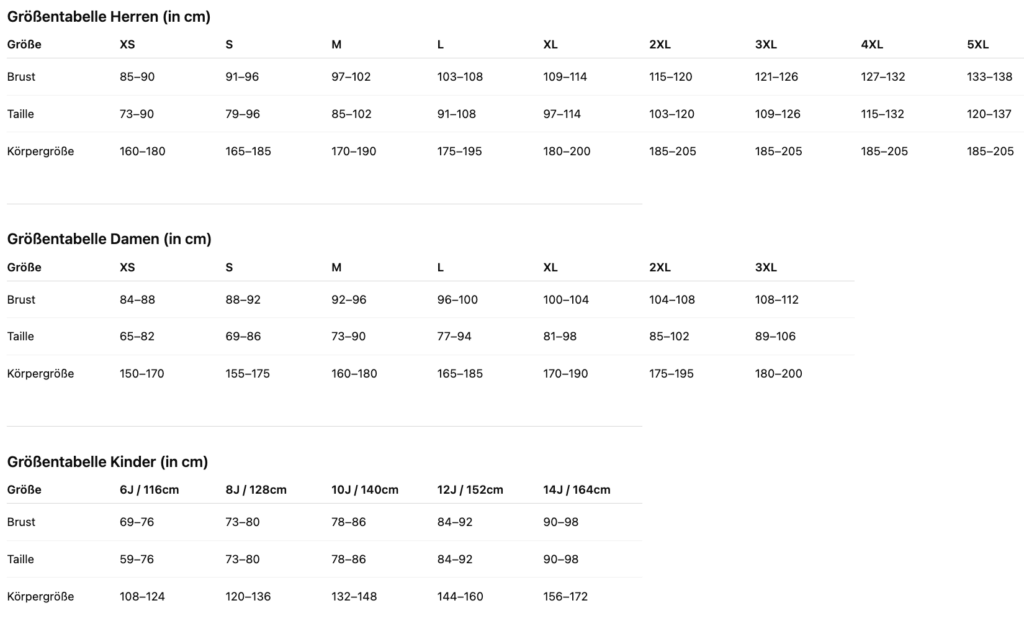Click Kinder Taille value 59–76
The height and width of the screenshot is (621, 1024).
136,559
